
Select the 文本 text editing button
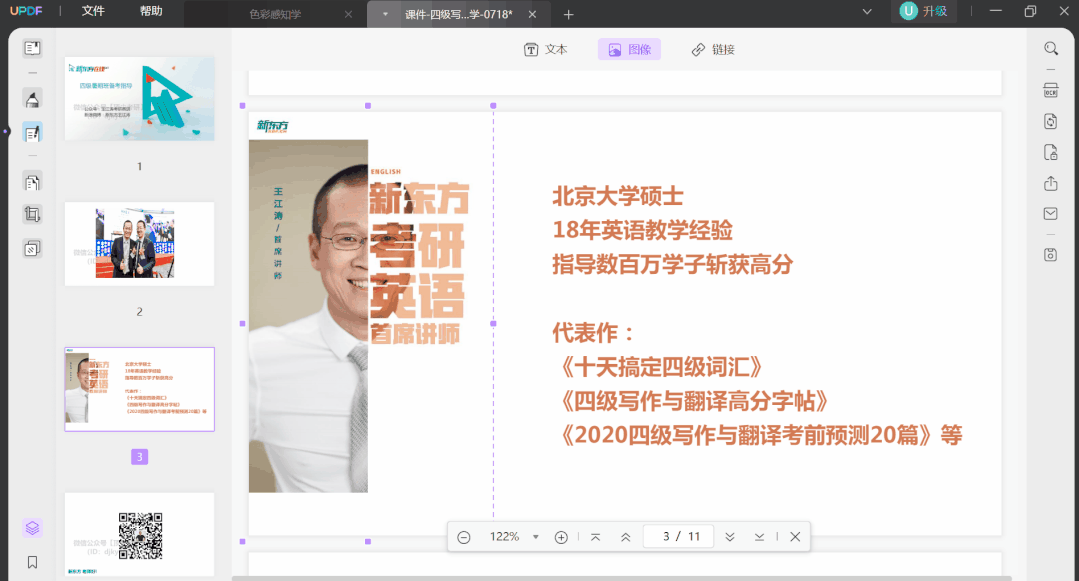point(546,50)
